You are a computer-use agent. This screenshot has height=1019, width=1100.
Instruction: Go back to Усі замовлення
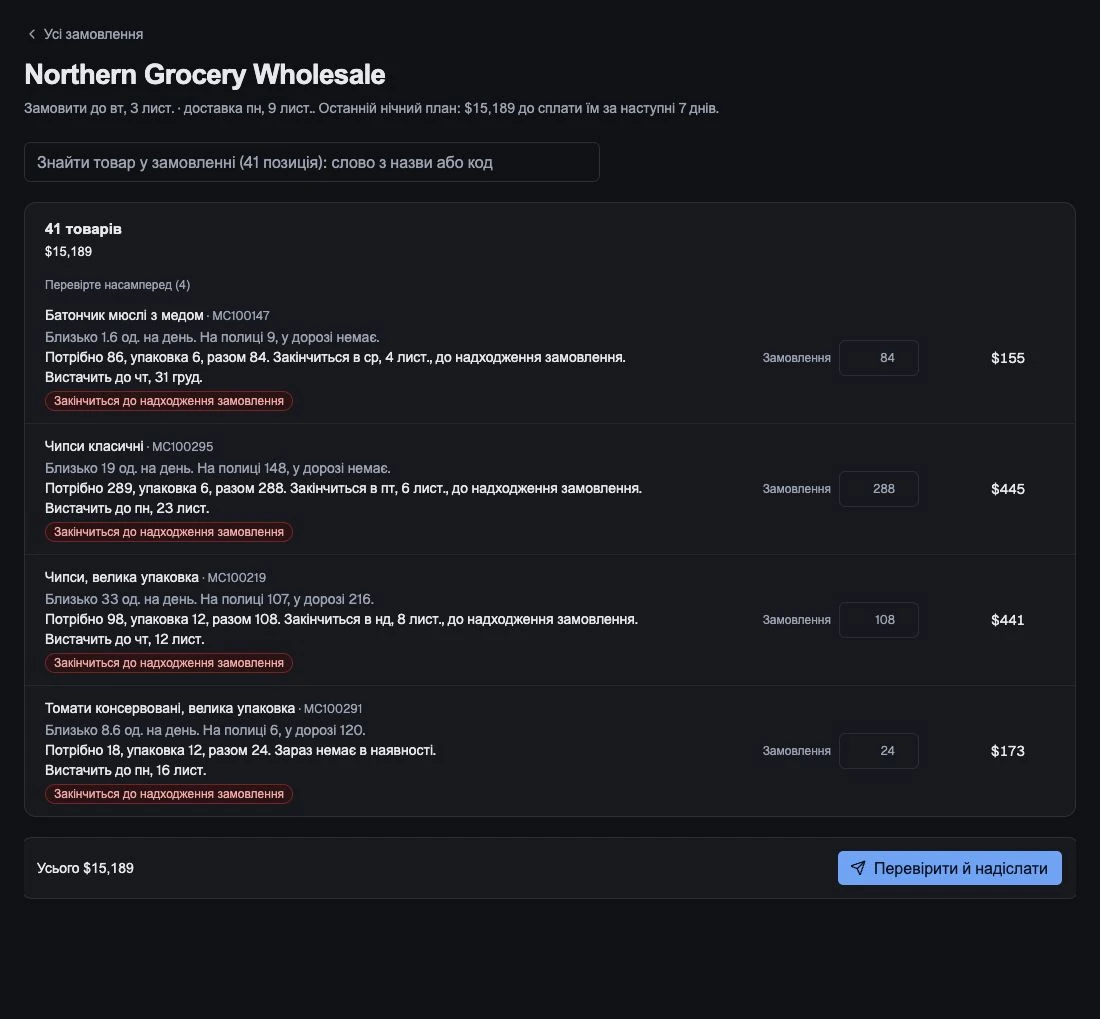coord(85,34)
